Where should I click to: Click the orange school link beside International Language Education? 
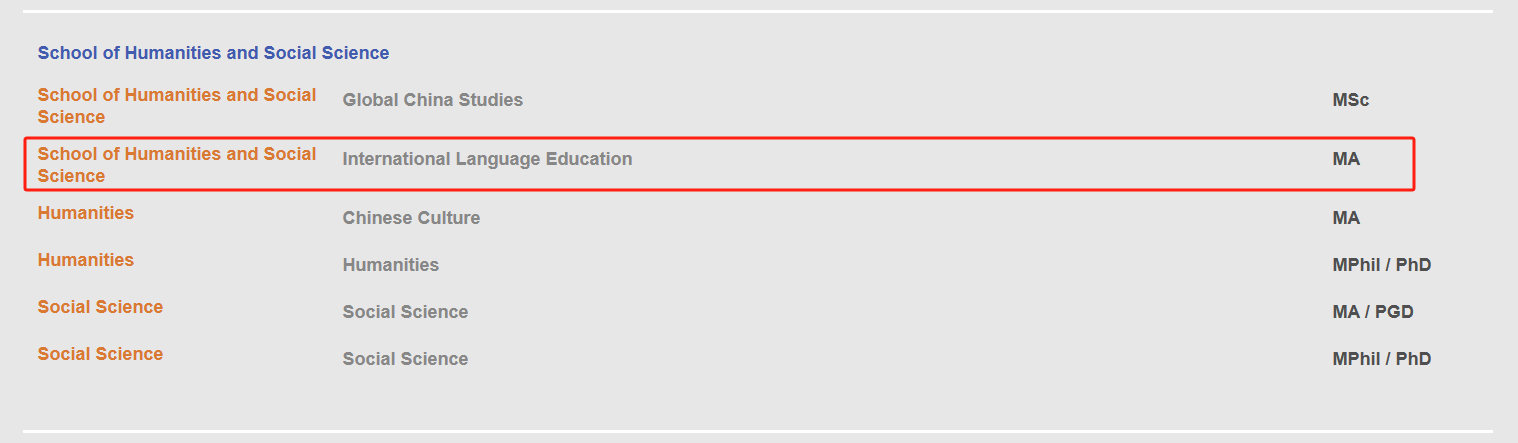tap(177, 165)
